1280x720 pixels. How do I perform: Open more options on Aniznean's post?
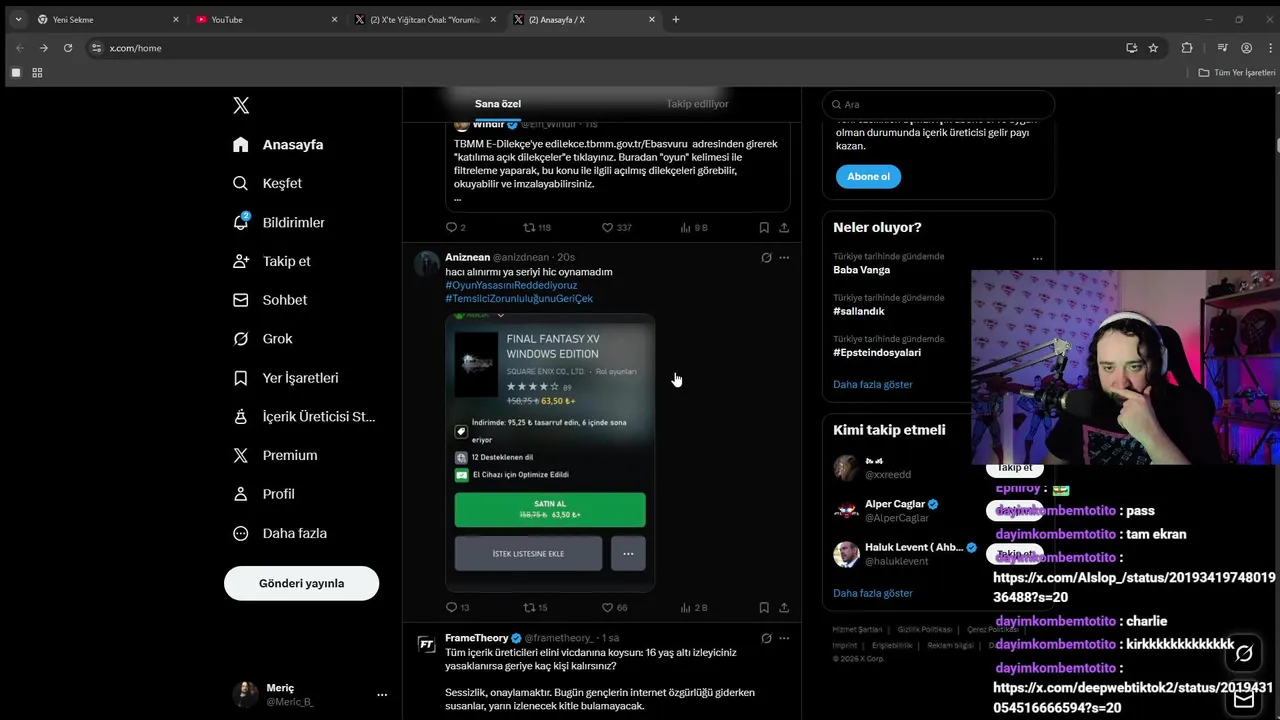(x=784, y=257)
